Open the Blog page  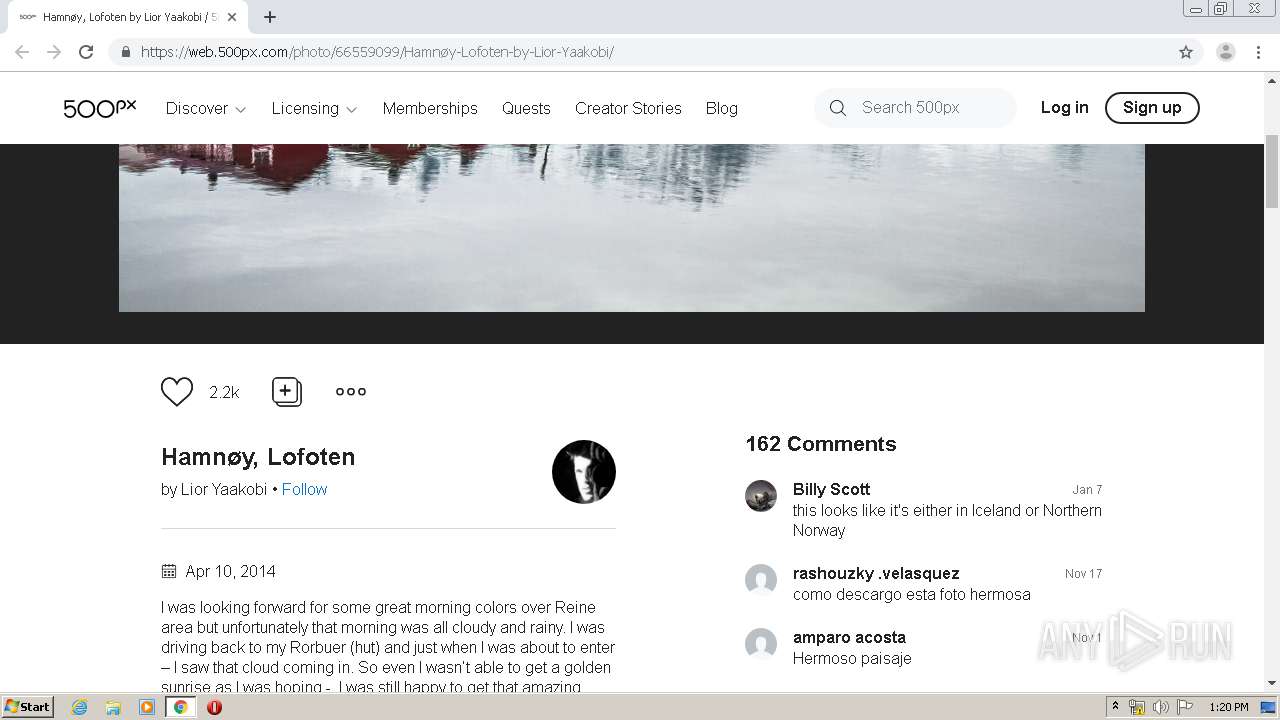(721, 108)
